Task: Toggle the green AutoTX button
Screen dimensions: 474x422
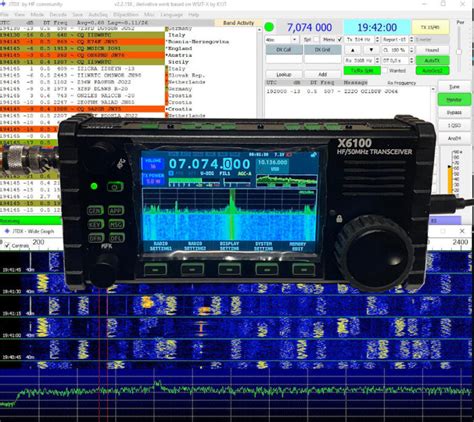Action: [432, 60]
